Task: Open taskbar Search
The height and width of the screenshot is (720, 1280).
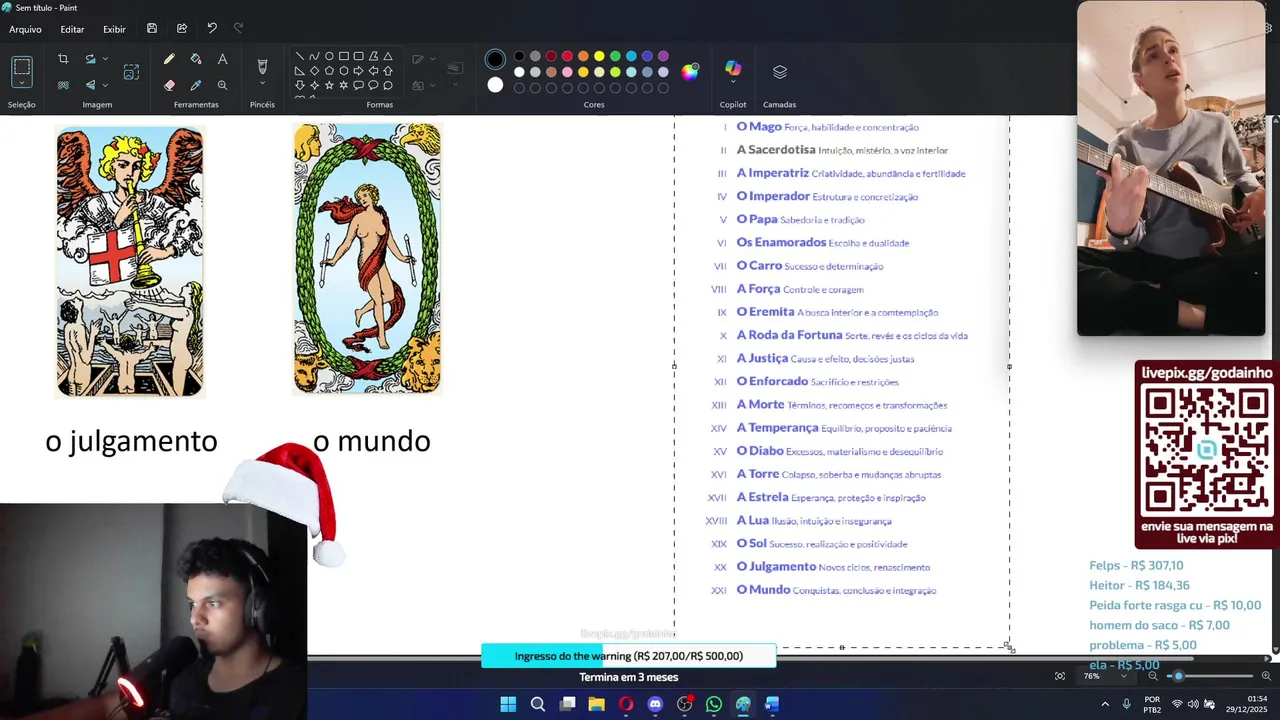Action: pyautogui.click(x=538, y=704)
